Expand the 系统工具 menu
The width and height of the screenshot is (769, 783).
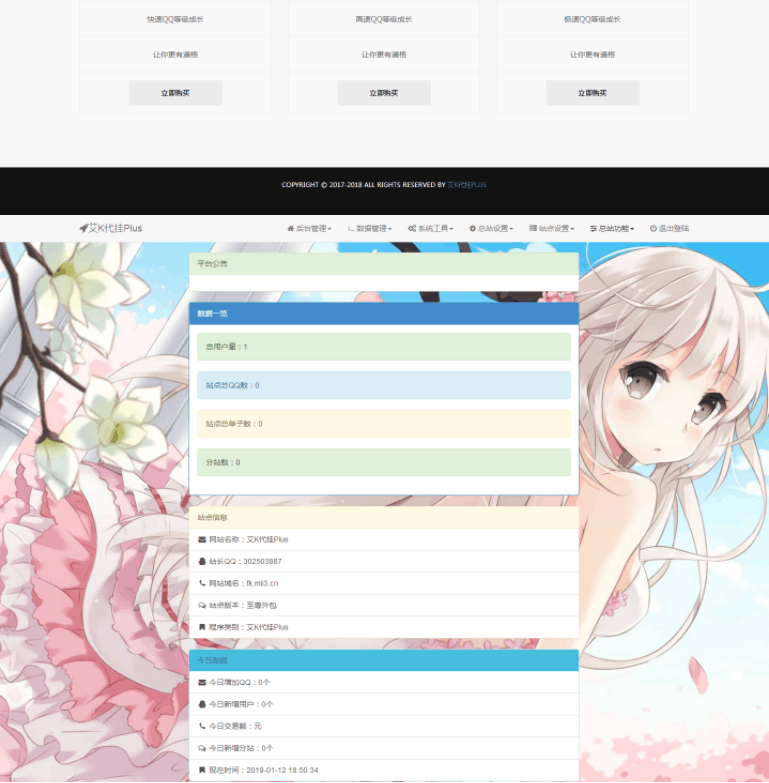(x=430, y=229)
